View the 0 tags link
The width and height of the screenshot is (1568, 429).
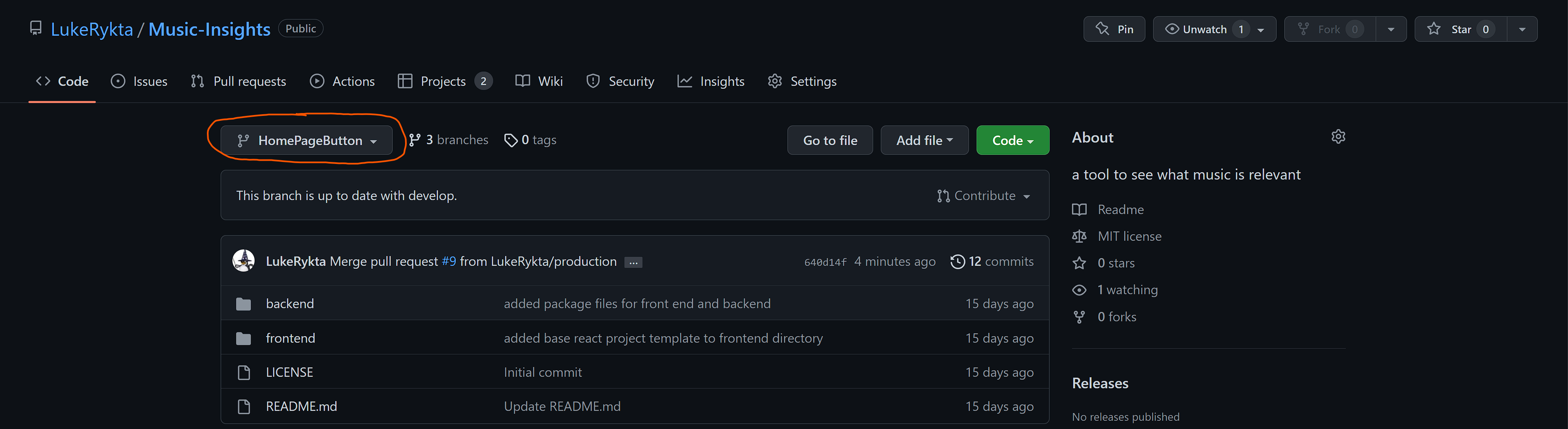530,140
